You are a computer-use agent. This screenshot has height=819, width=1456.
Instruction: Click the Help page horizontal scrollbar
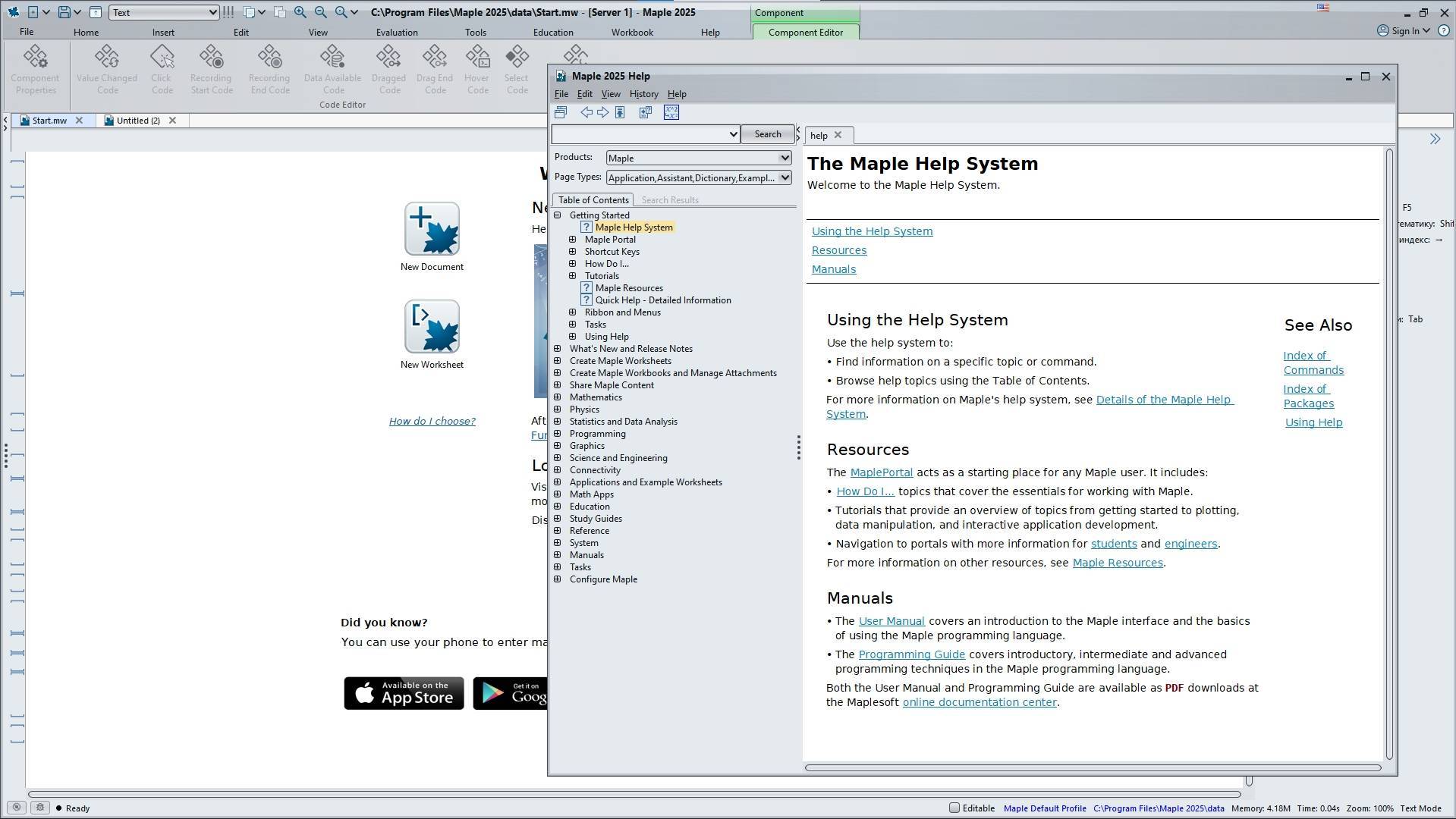pyautogui.click(x=1093, y=767)
